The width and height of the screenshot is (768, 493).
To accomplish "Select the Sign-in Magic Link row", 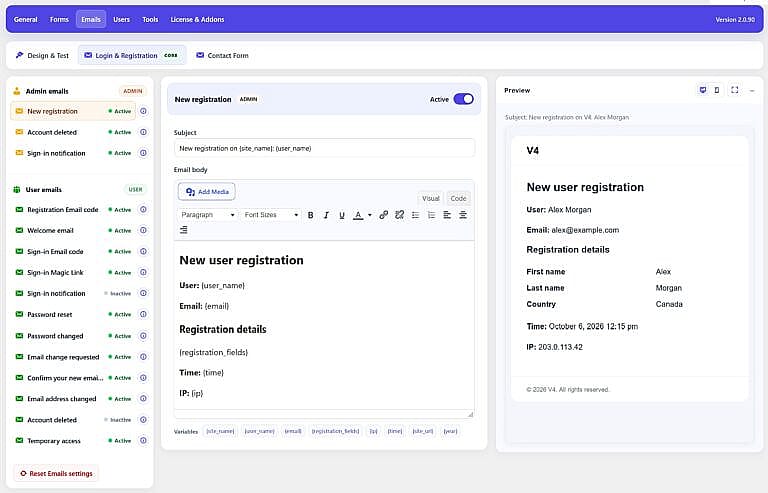I will pos(73,273).
